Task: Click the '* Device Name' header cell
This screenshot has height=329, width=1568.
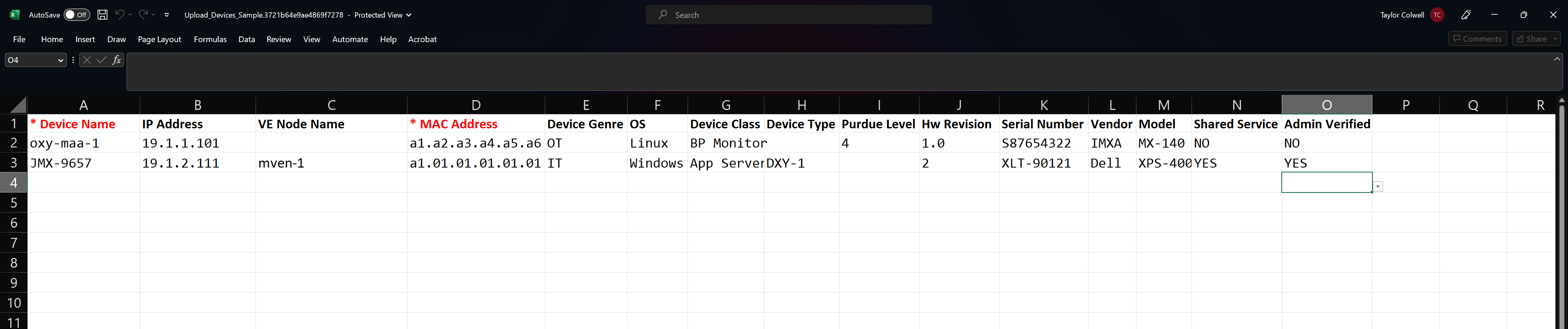Action: [83, 124]
